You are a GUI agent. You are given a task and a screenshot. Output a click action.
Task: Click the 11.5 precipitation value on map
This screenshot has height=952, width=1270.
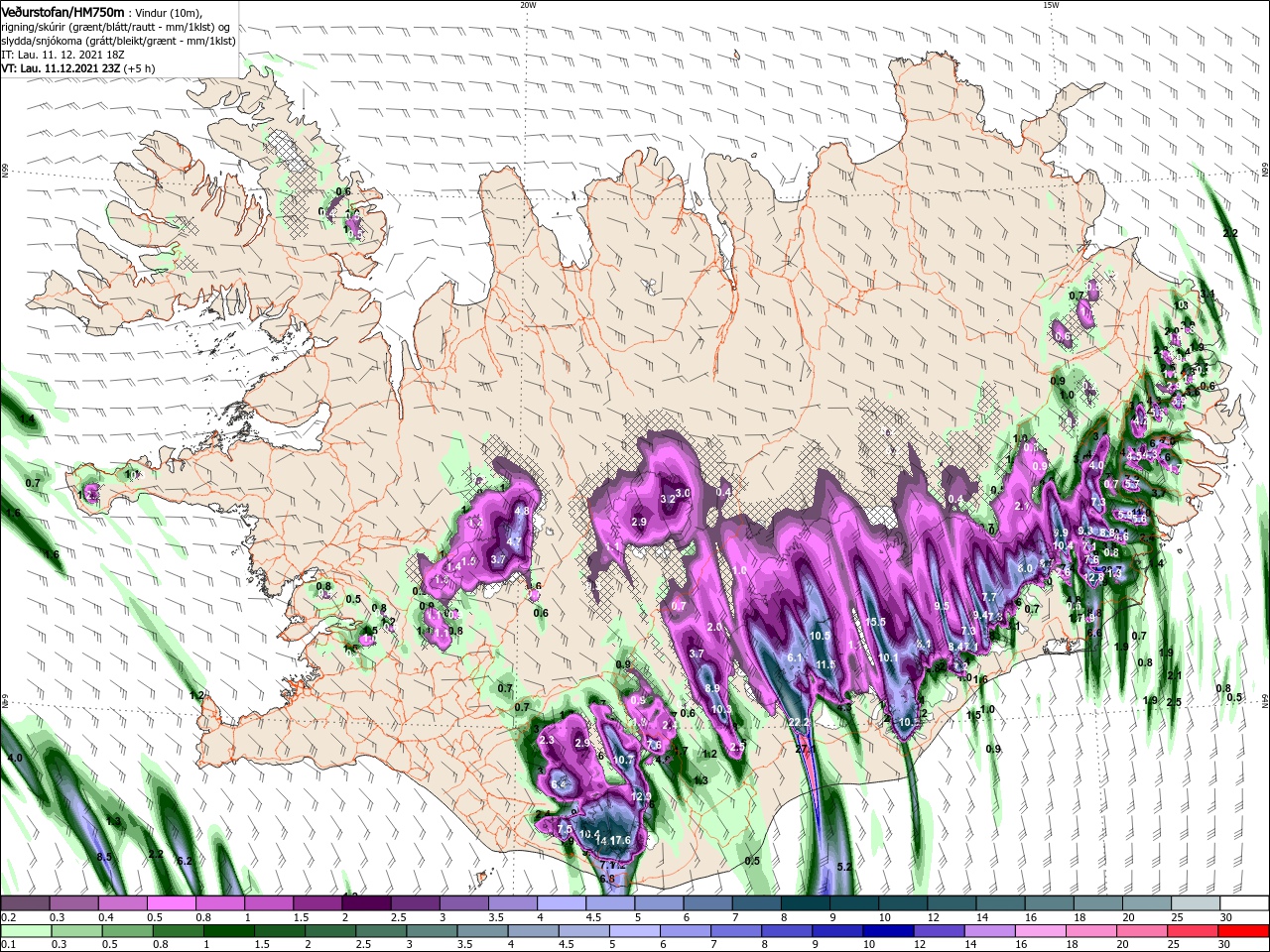click(825, 664)
